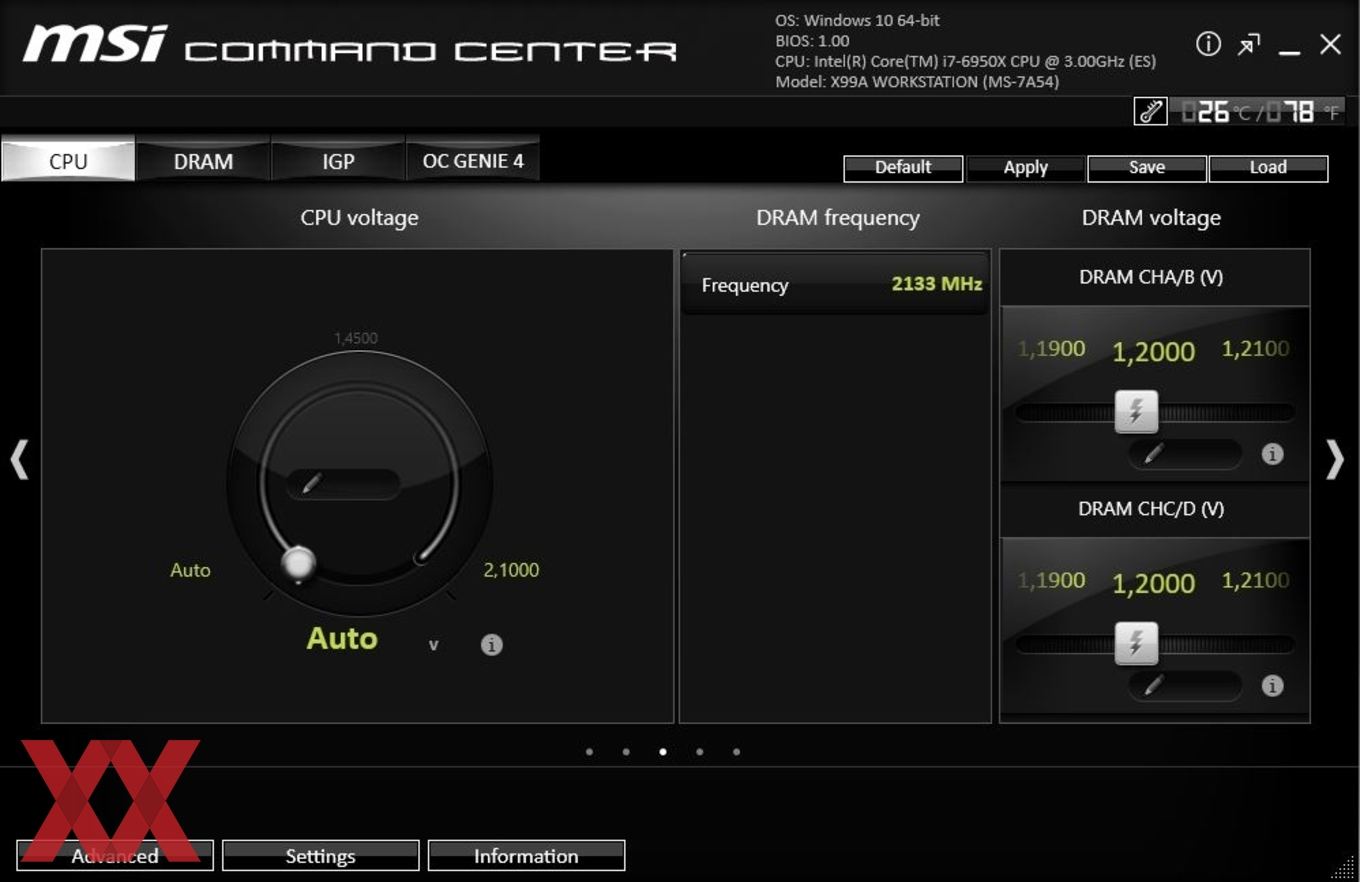This screenshot has width=1360, height=882.
Task: Click the Save profile button
Action: 1147,168
